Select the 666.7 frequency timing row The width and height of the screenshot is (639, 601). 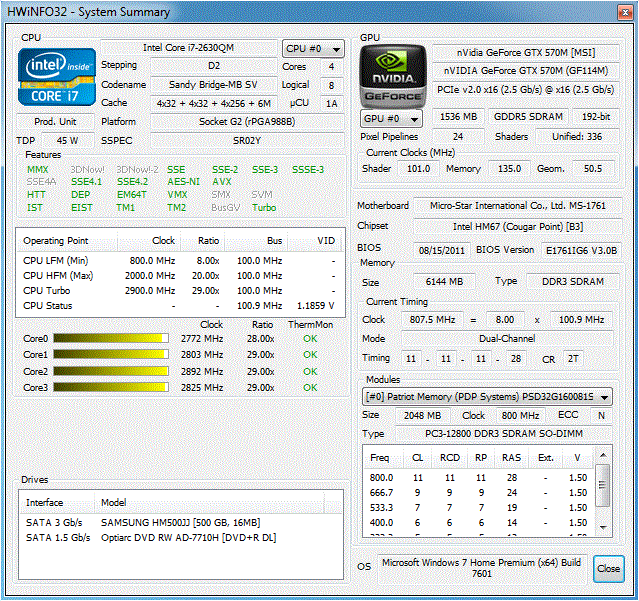pos(479,493)
